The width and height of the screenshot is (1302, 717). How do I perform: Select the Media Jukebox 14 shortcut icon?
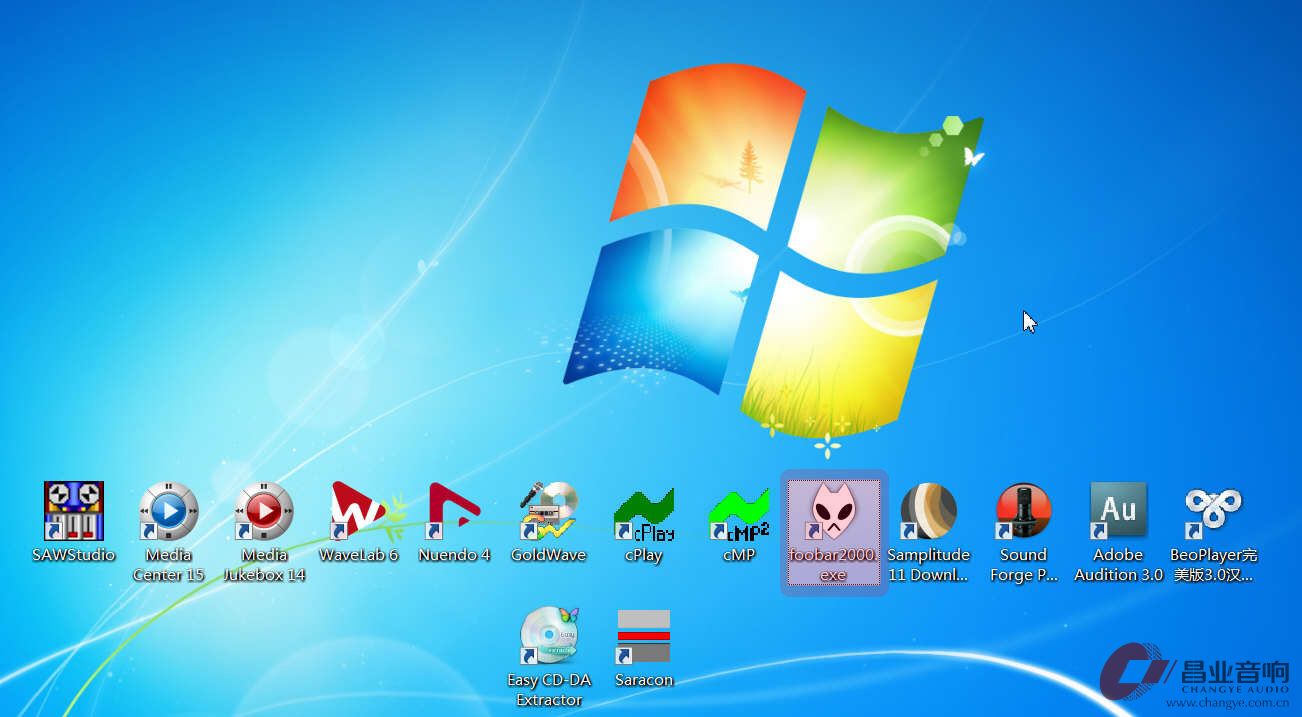click(x=264, y=511)
